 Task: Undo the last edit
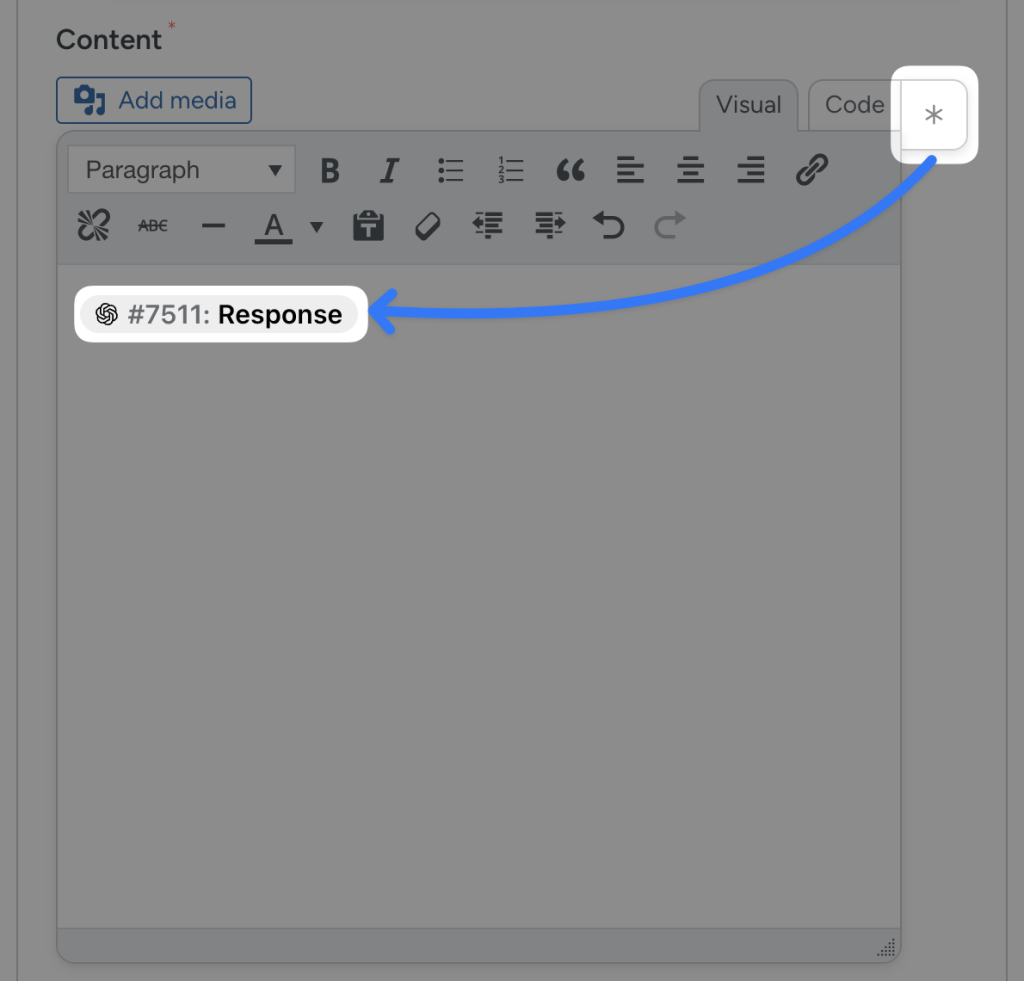click(x=609, y=225)
